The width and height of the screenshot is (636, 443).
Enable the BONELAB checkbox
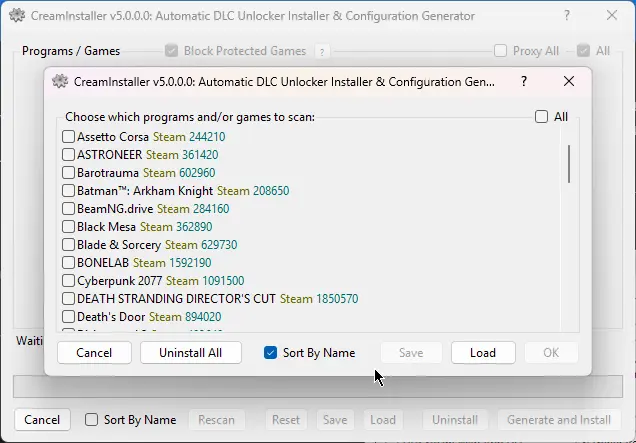pos(68,262)
